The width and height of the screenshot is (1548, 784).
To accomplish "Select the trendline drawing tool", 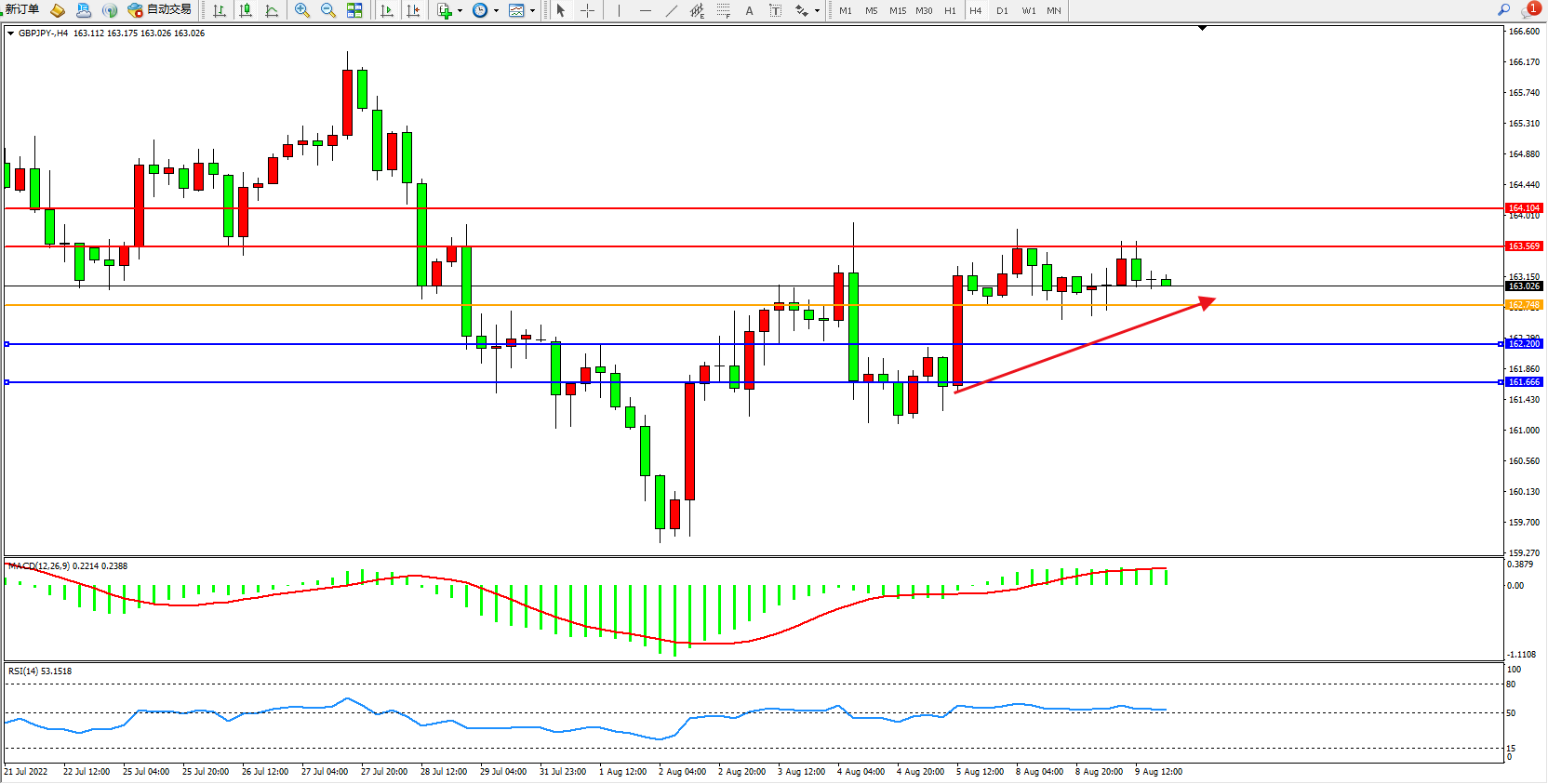I will point(672,10).
